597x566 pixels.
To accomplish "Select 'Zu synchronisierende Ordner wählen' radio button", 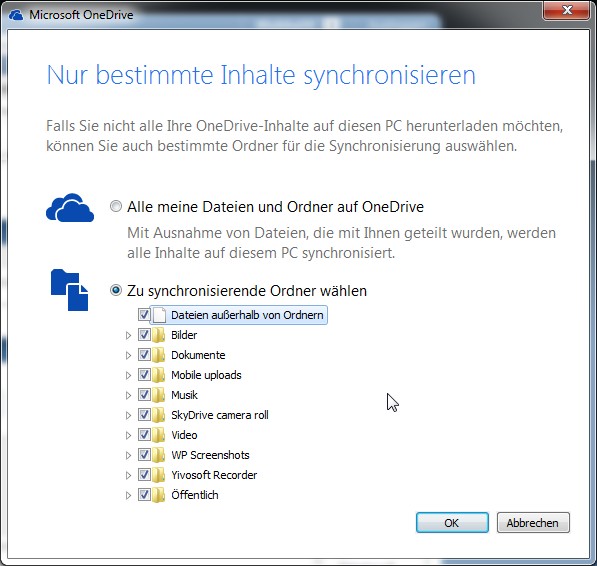I will (116, 290).
